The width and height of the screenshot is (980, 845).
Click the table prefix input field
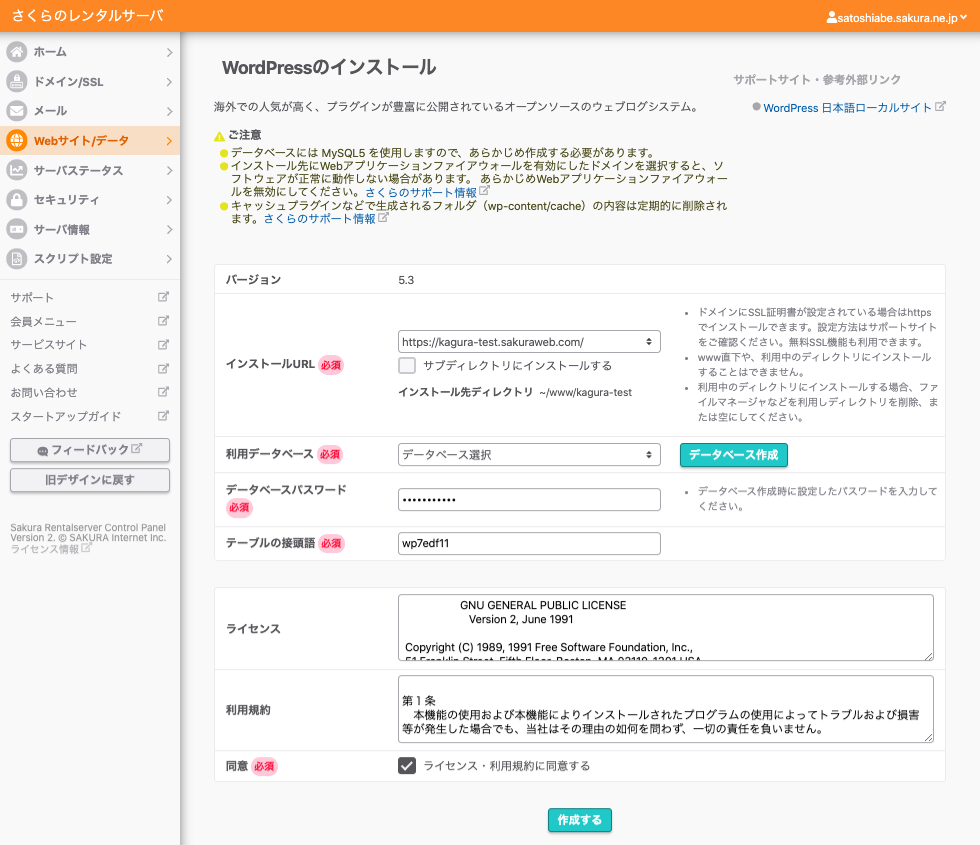point(529,543)
